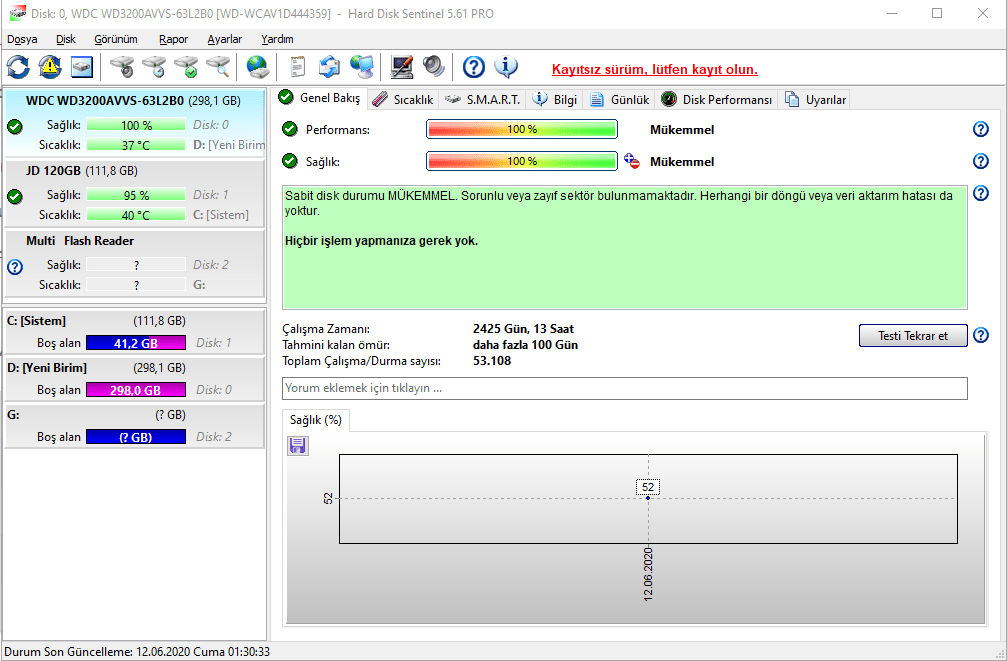
Task: Click the (? GB) free space bar
Action: (x=136, y=437)
